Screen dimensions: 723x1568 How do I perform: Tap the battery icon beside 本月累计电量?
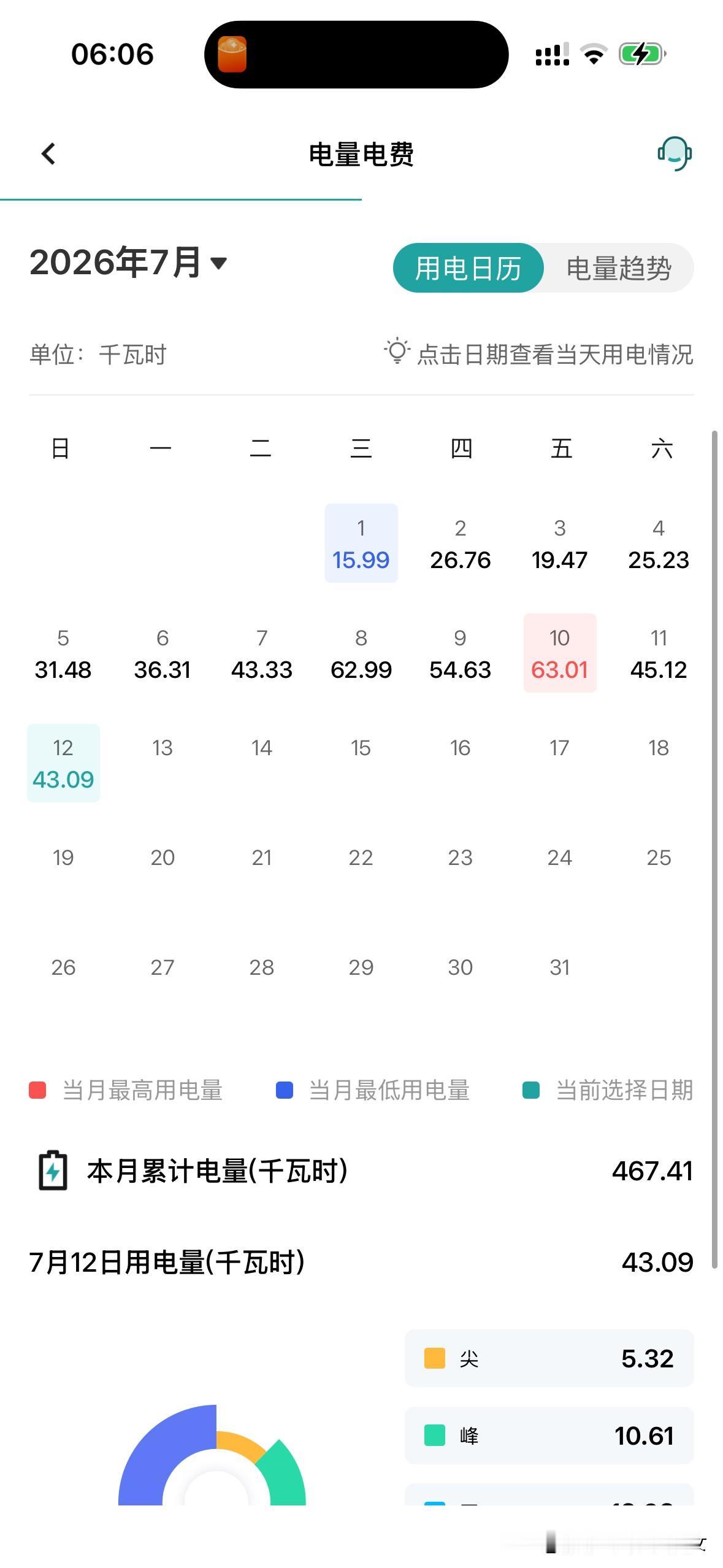point(53,1171)
